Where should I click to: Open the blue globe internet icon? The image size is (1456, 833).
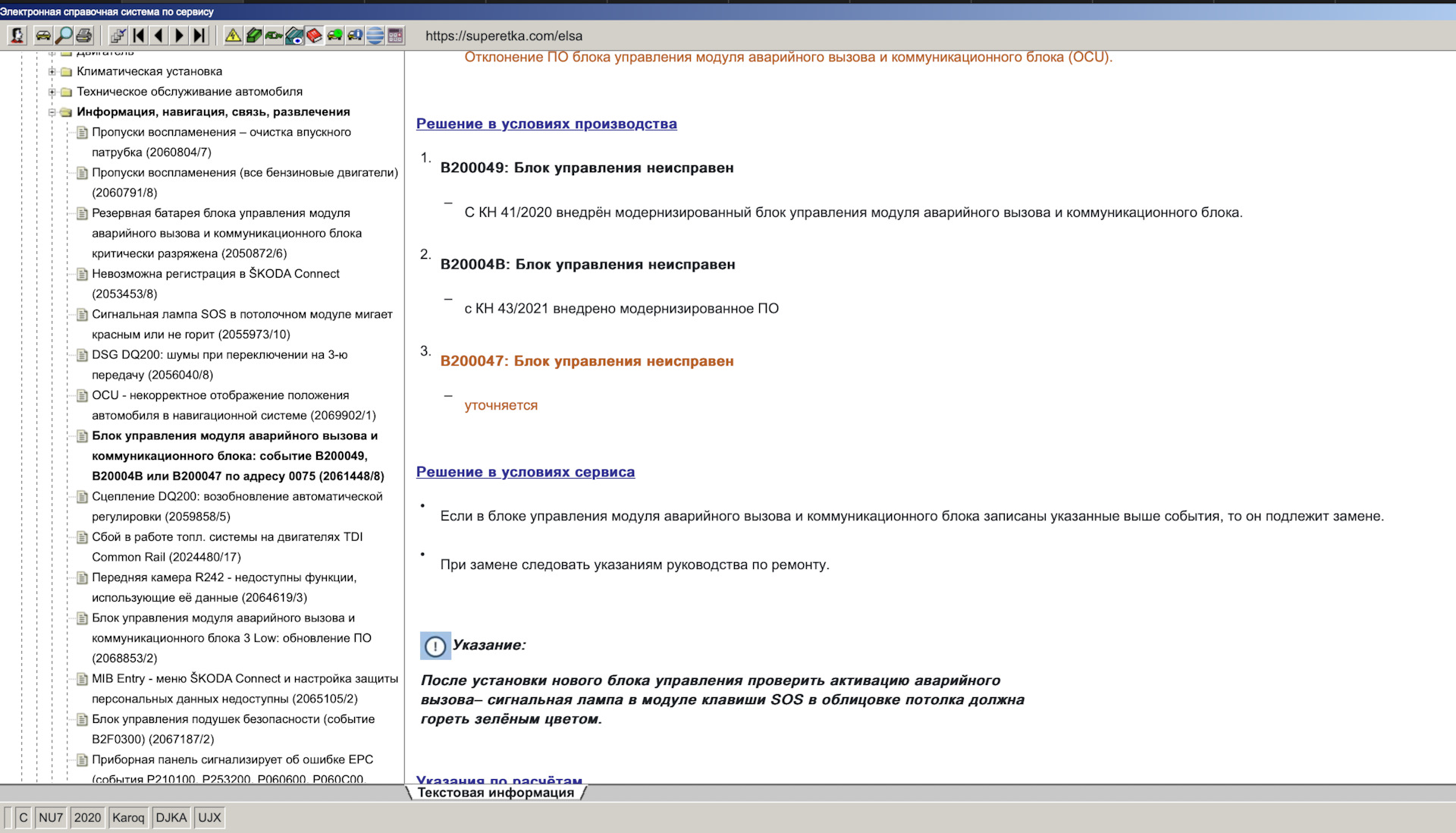(375, 35)
